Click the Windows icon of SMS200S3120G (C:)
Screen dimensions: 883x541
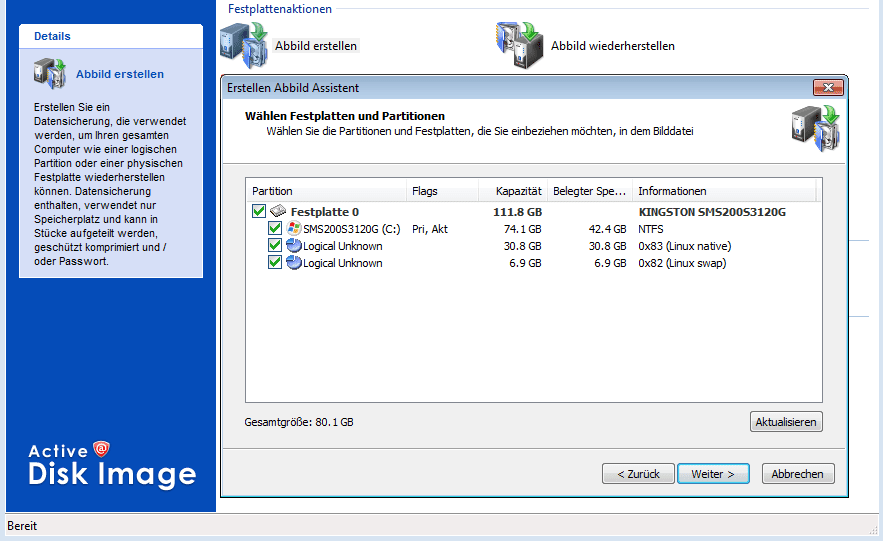tap(294, 228)
